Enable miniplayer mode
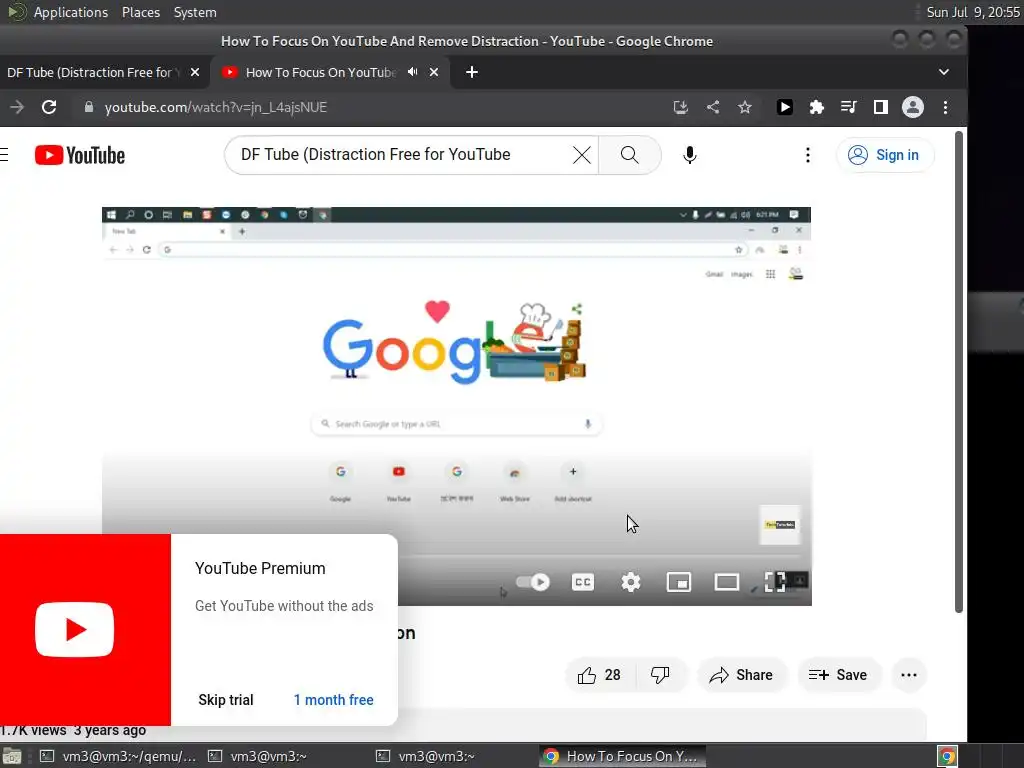 pyautogui.click(x=679, y=582)
